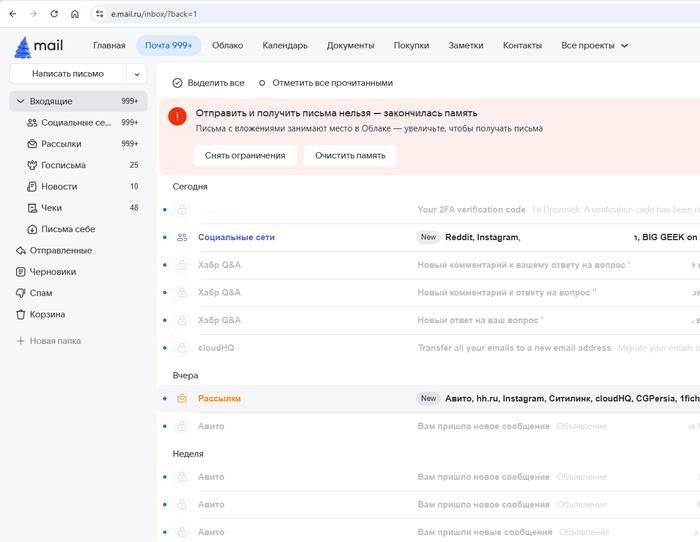The image size is (700, 542).
Task: Click the Новости folder icon
Action: (32, 187)
